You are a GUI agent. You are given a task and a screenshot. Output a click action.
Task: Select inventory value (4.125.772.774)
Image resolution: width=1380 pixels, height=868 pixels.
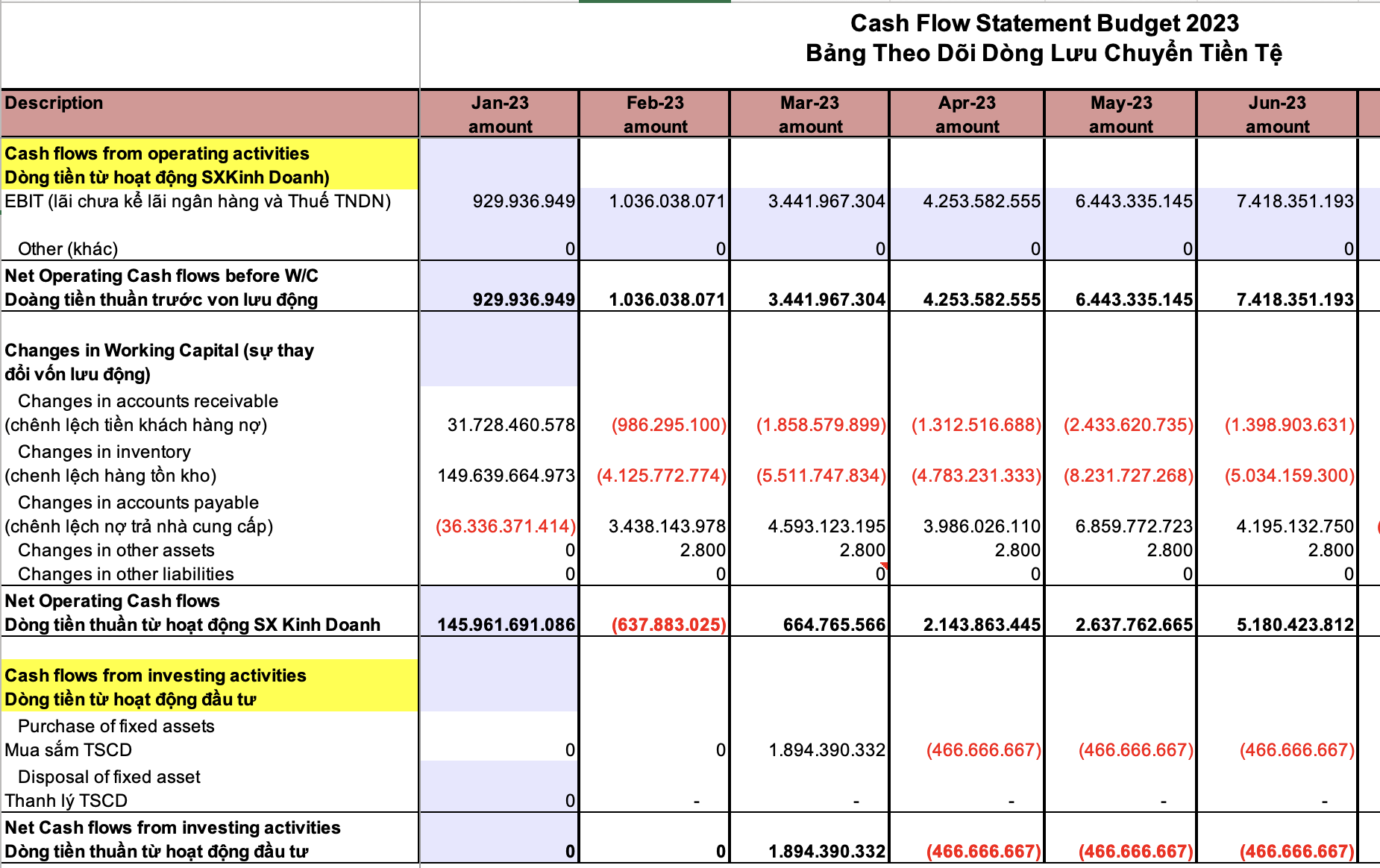662,476
